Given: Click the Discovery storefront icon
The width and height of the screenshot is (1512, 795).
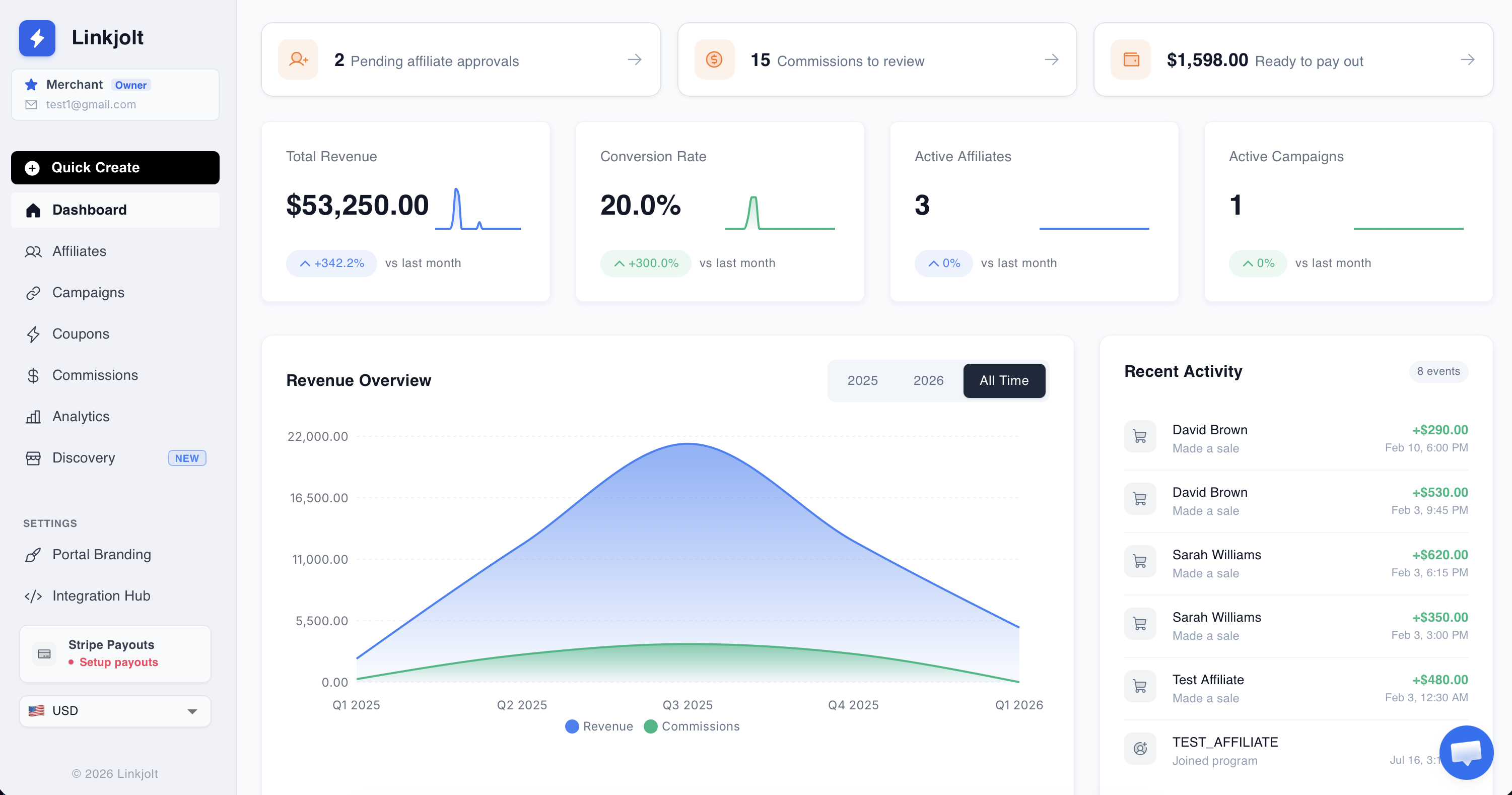Looking at the screenshot, I should coord(33,458).
